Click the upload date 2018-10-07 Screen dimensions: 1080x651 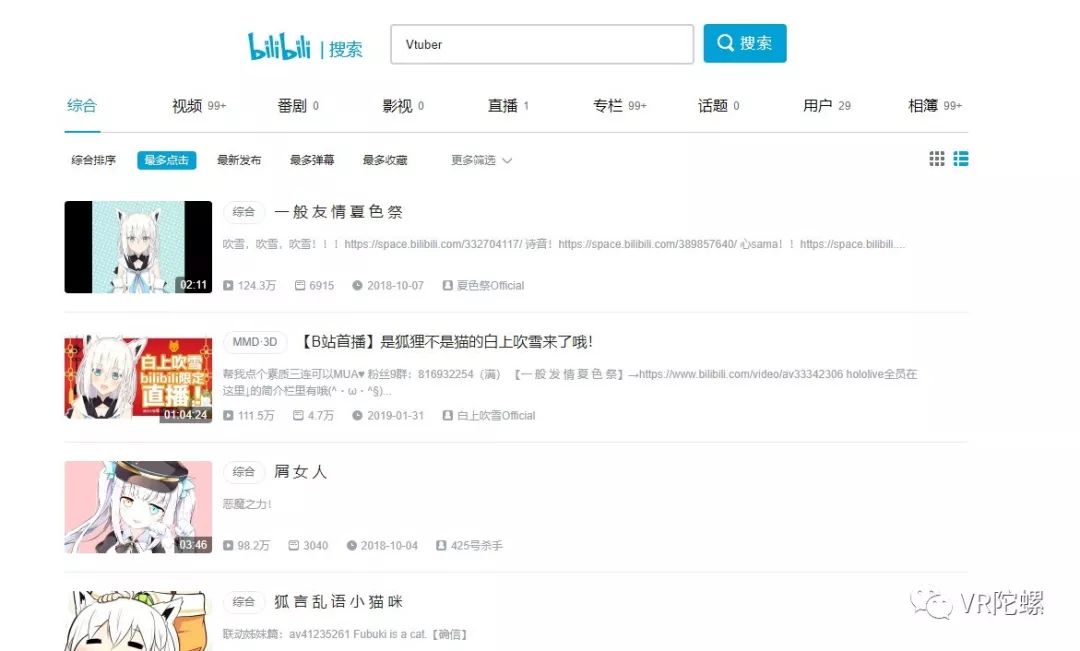[x=395, y=285]
